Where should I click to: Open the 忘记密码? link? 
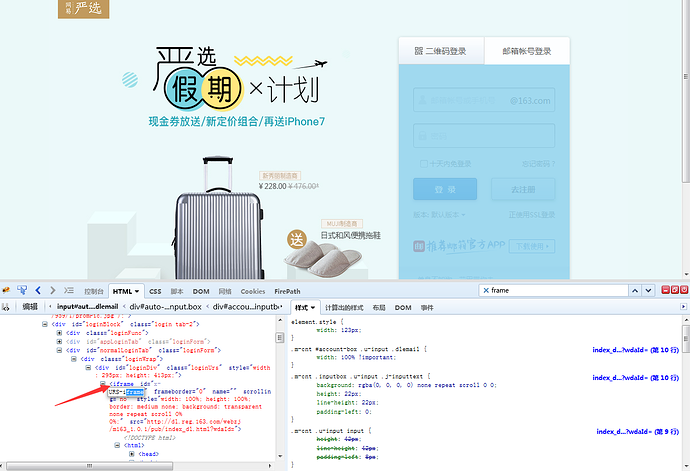pos(538,164)
